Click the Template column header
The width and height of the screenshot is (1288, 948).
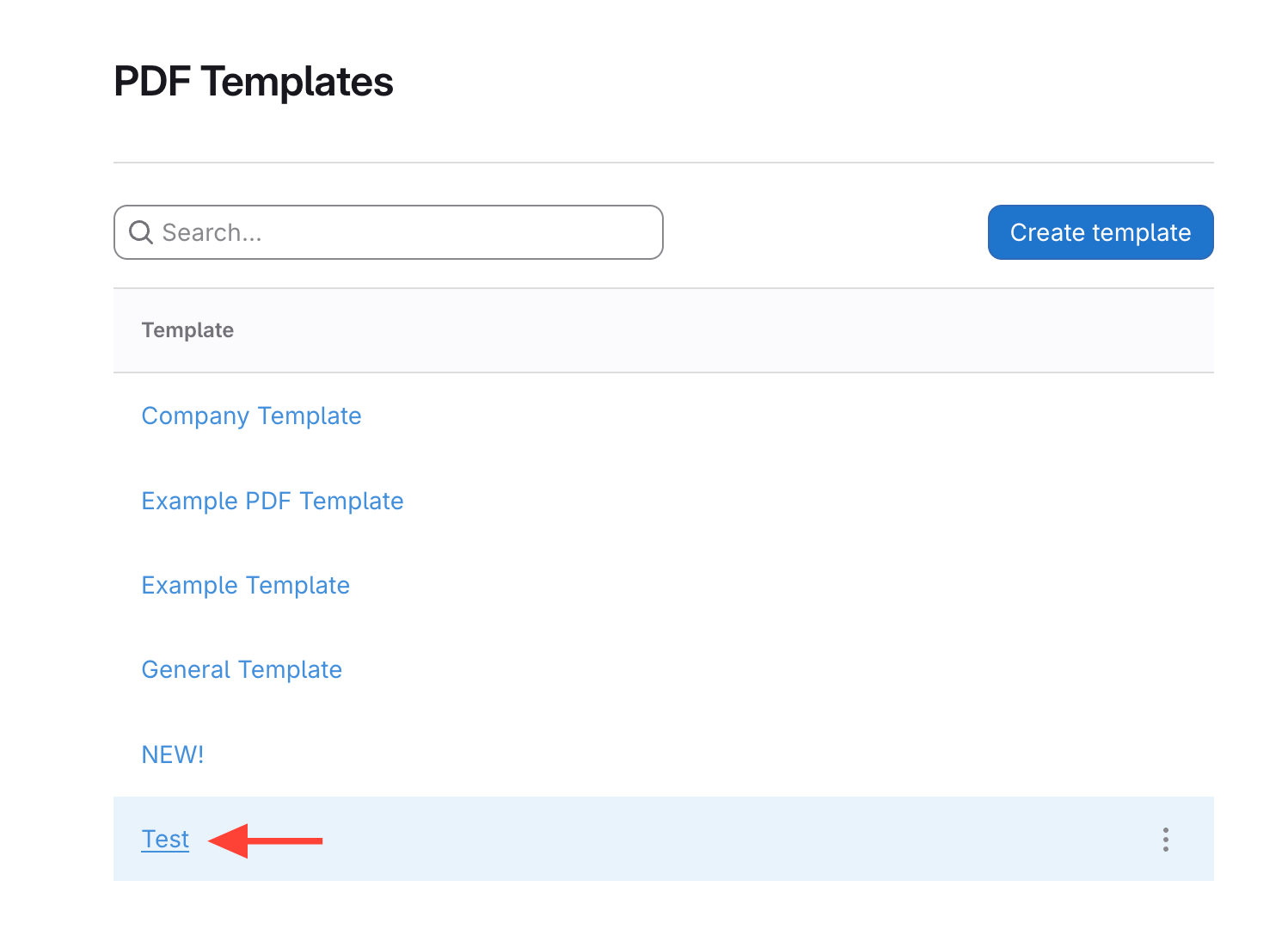[x=187, y=330]
